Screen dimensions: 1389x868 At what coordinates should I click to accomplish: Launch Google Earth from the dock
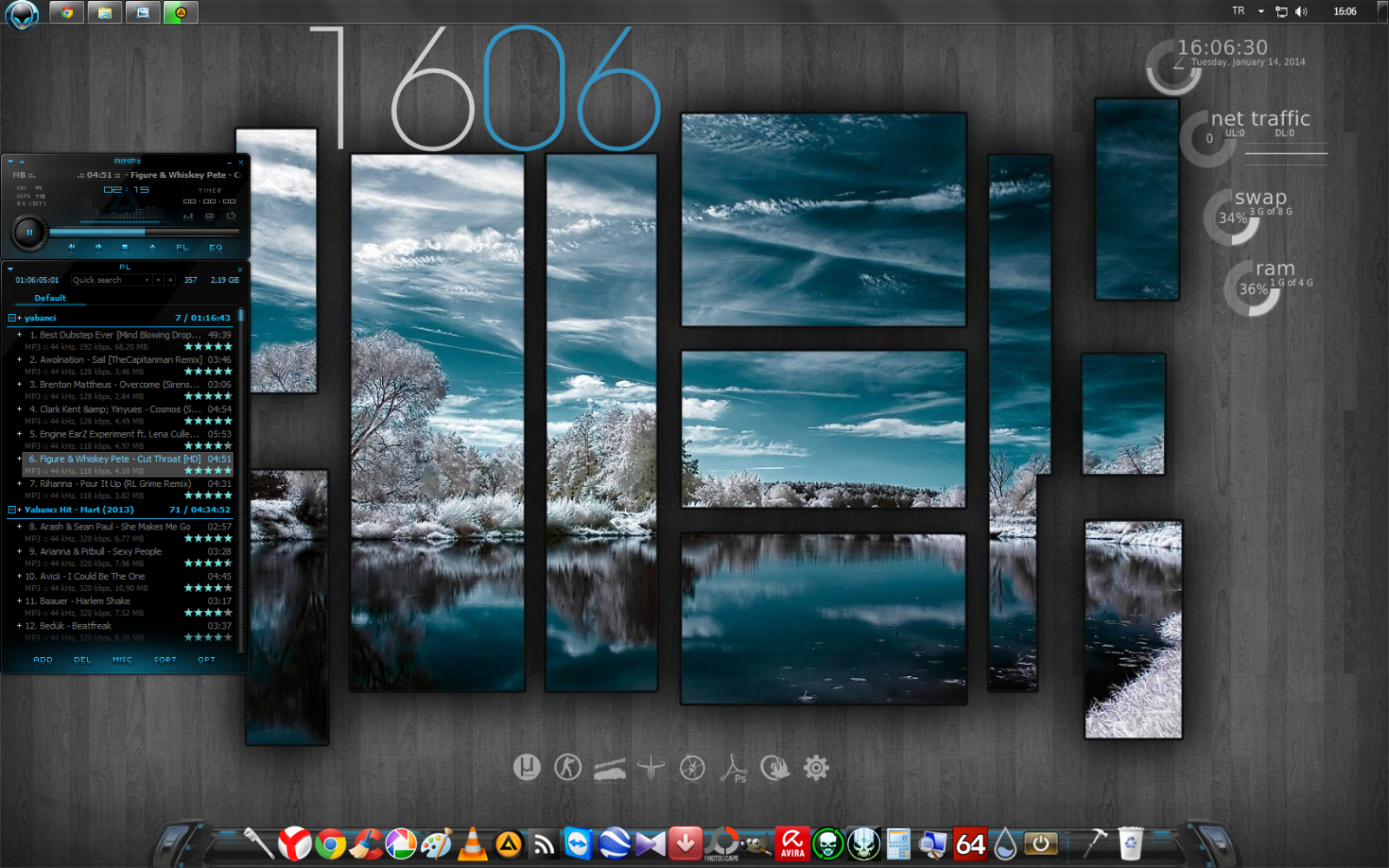(615, 844)
